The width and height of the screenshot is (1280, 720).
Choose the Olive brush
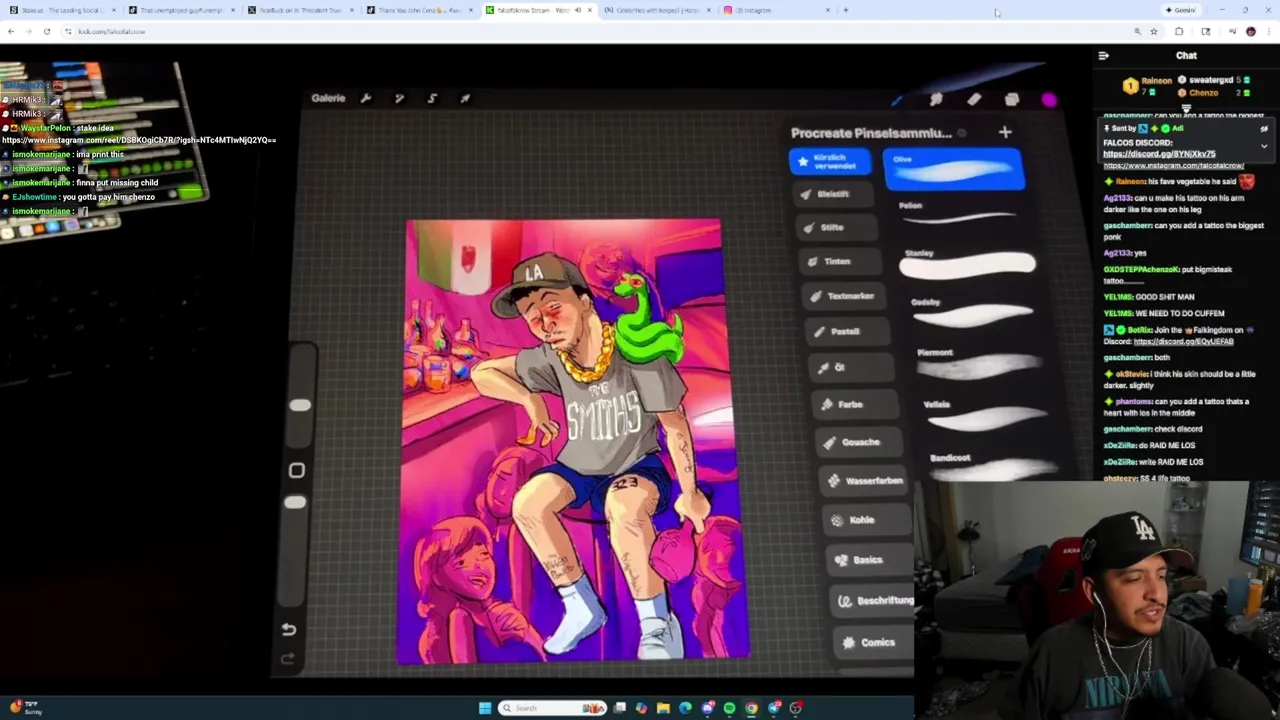pyautogui.click(x=953, y=169)
